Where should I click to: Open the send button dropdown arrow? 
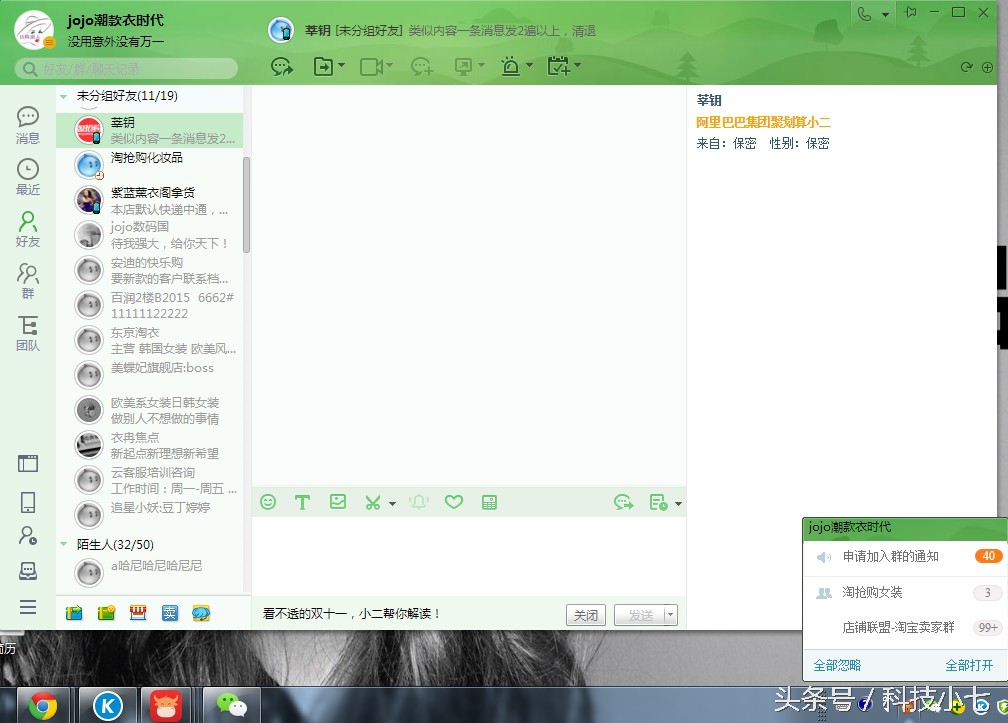pos(671,615)
